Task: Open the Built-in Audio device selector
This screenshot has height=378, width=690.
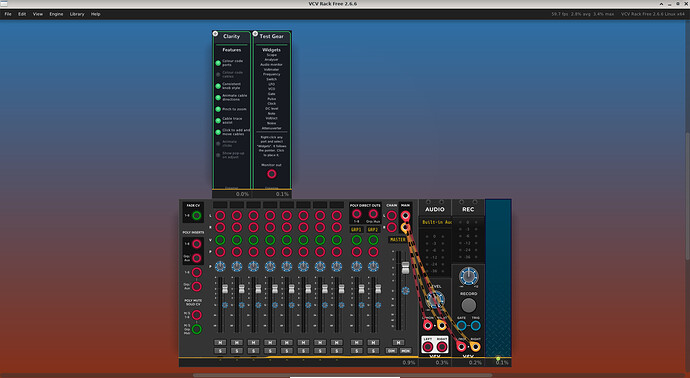Action: coord(436,223)
